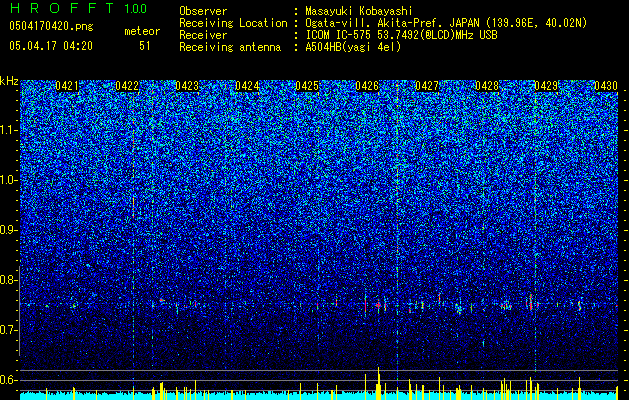Click the observer name Masayuki Kobayashi
629x400 pixels.
pyautogui.click(x=359, y=11)
